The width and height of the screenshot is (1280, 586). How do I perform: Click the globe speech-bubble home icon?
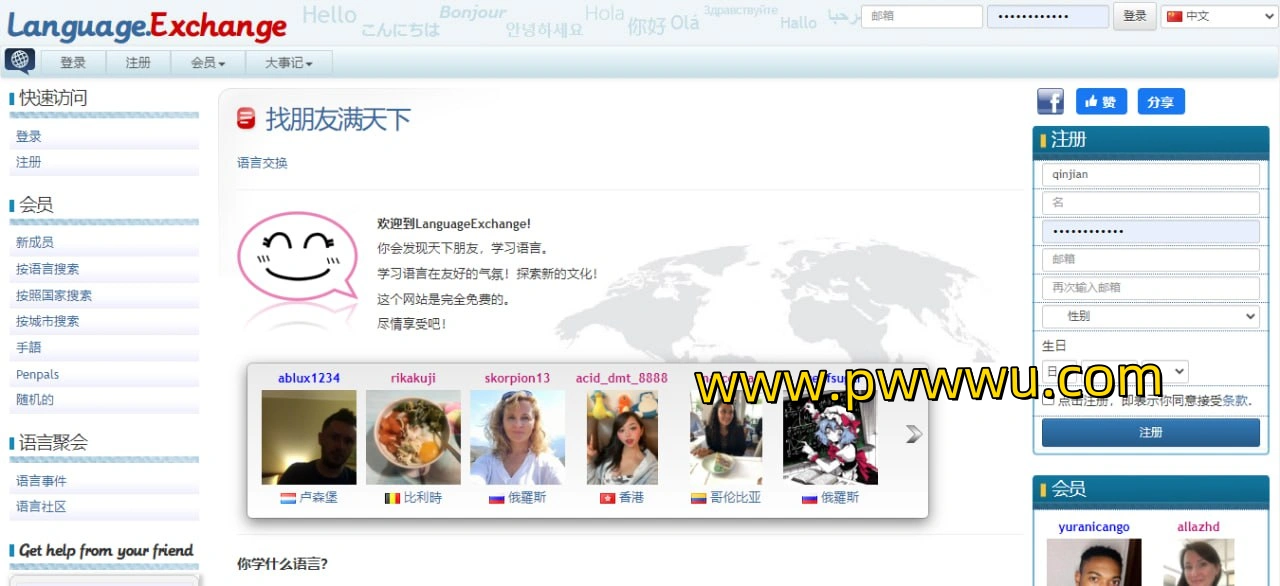click(x=19, y=62)
